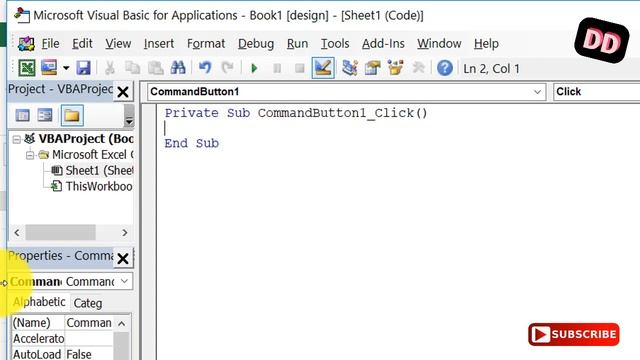Run the macro with green play icon

pyautogui.click(x=254, y=68)
